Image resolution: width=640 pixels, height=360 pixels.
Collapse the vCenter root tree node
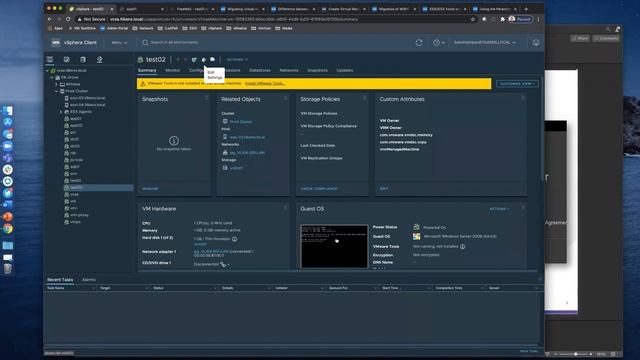[x=48, y=71]
